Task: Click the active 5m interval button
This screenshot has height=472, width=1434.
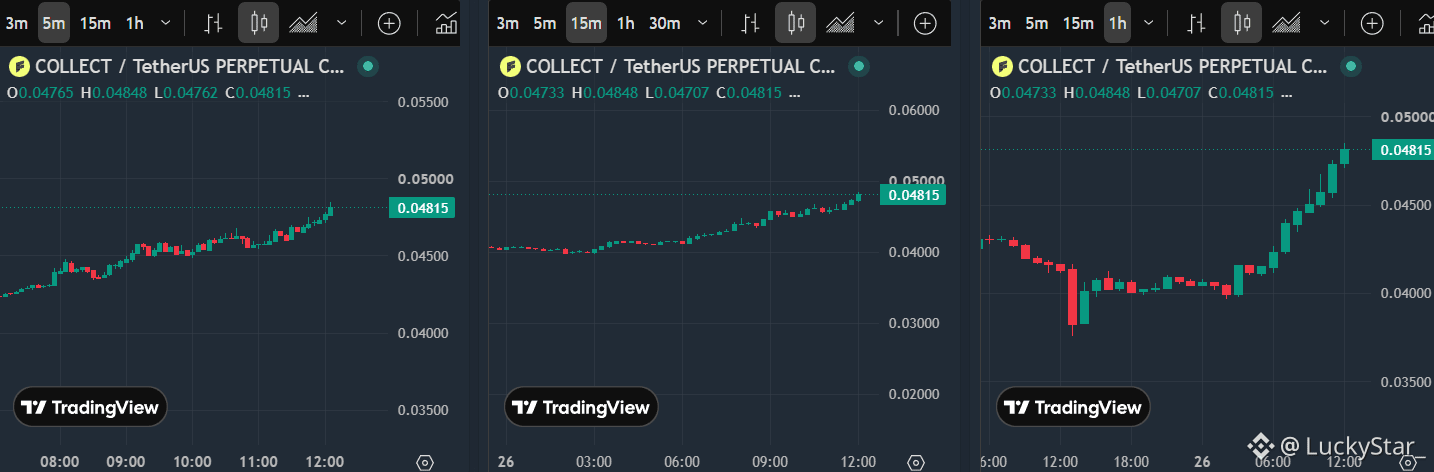Action: pos(54,23)
